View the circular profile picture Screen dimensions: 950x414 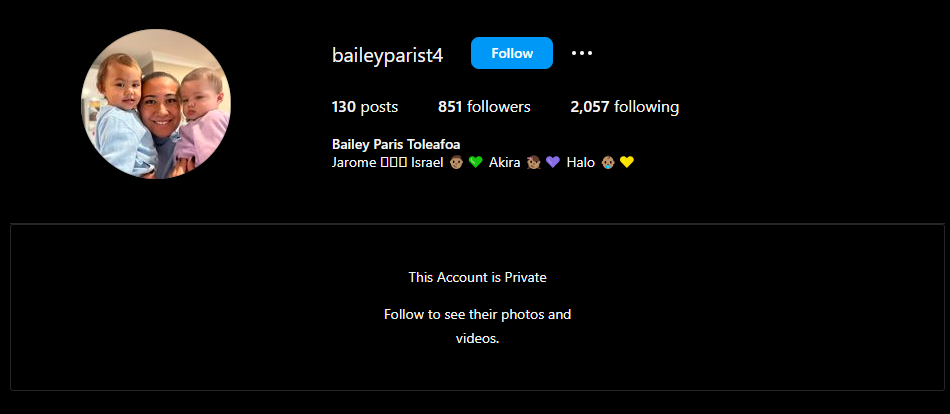156,104
